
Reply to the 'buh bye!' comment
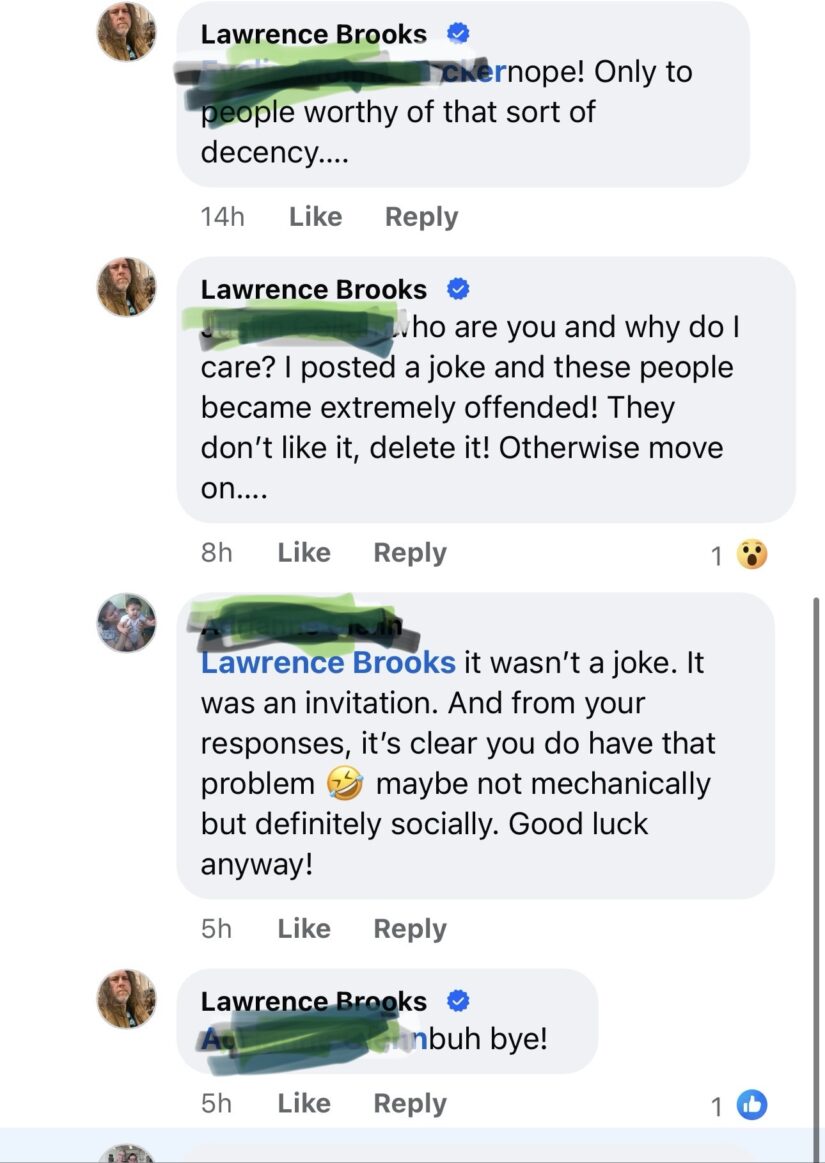coord(410,1104)
